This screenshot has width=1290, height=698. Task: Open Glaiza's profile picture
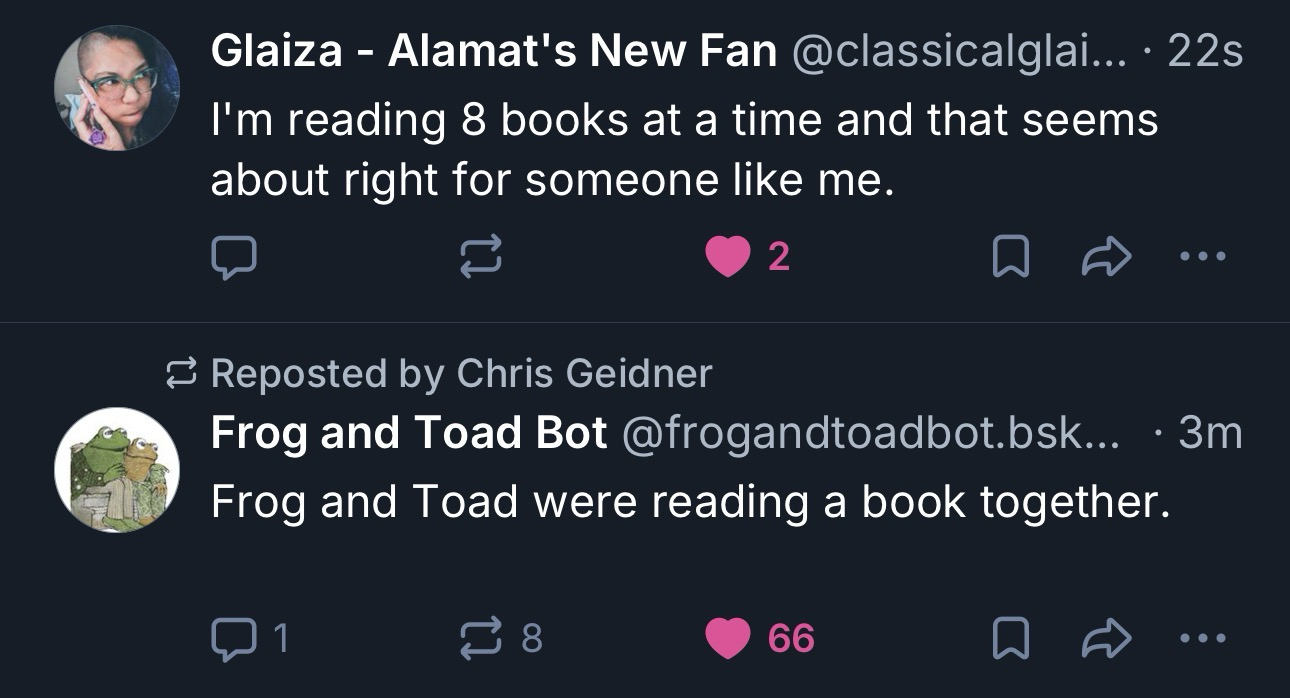click(x=116, y=88)
